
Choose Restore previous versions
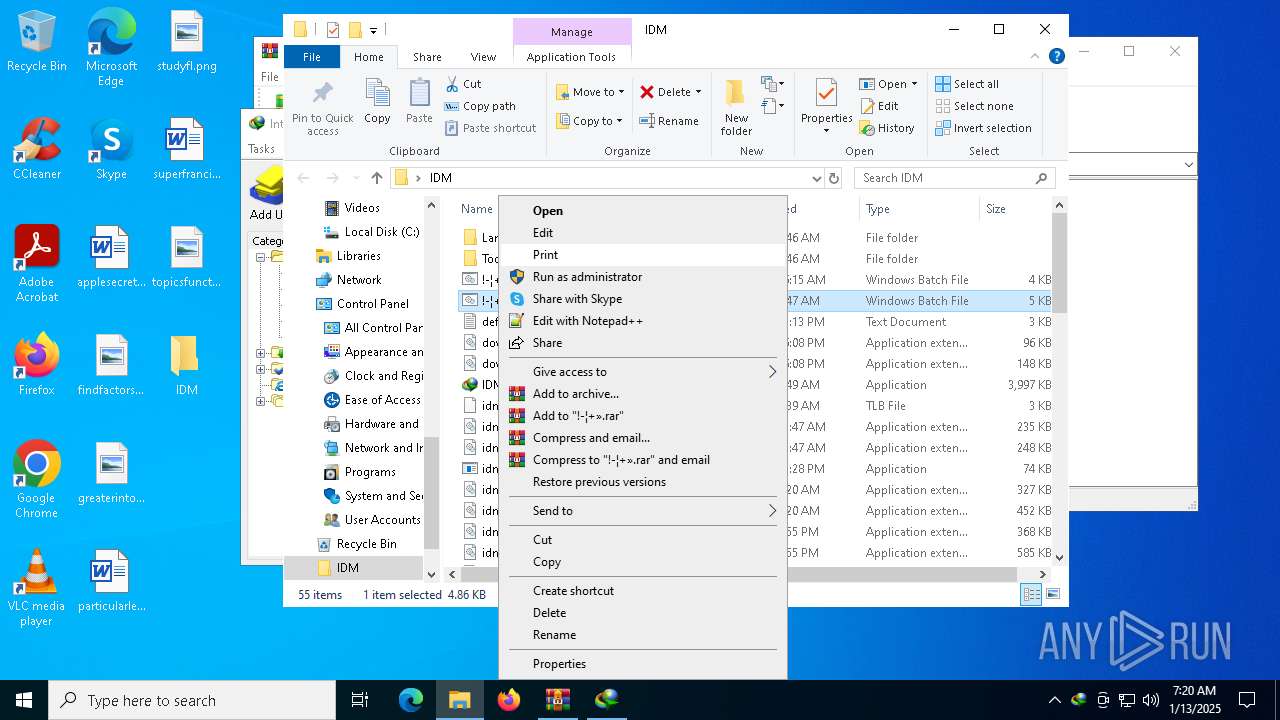(x=643, y=482)
